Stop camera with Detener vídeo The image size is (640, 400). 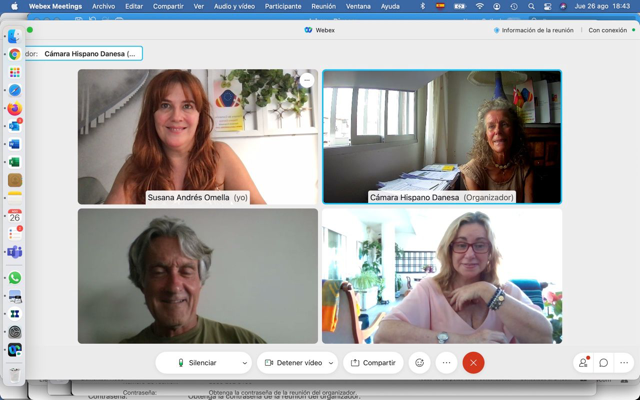point(293,362)
